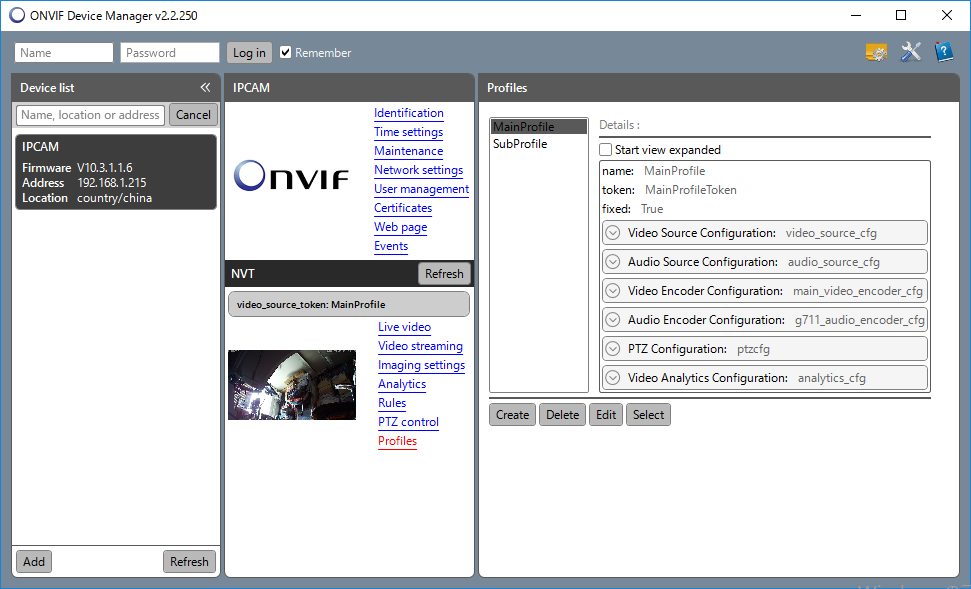971x589 pixels.
Task: Open Network settings link
Action: tap(419, 170)
